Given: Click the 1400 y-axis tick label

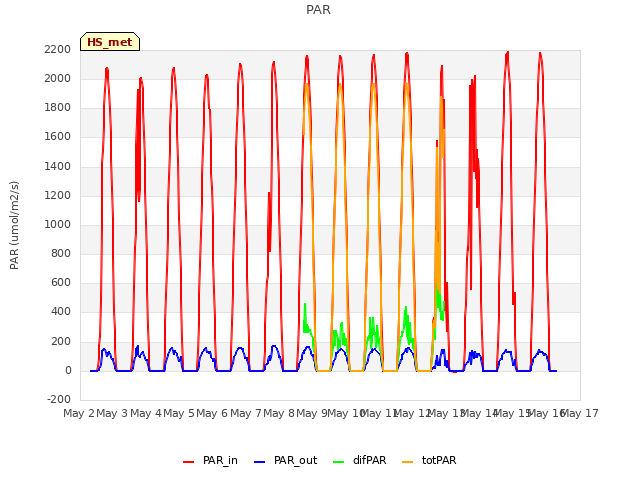Looking at the screenshot, I should tap(58, 166).
